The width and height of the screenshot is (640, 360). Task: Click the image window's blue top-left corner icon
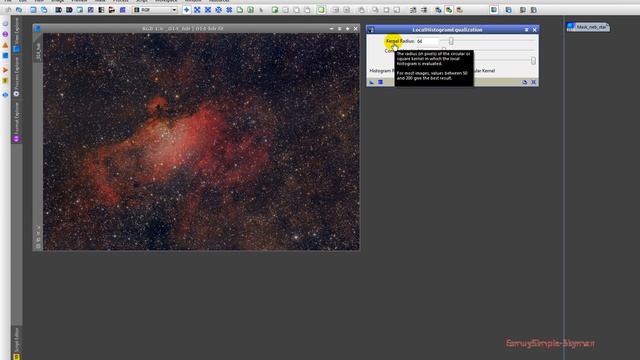37,29
